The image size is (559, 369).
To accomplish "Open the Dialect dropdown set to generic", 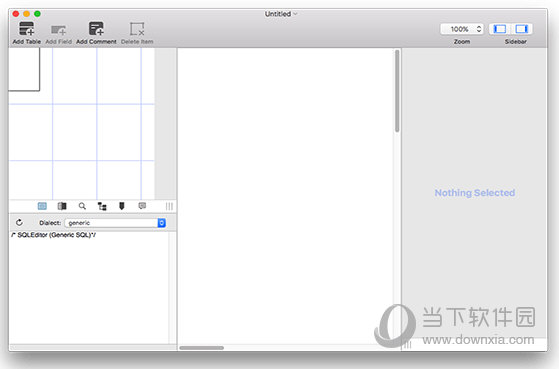I will click(115, 223).
